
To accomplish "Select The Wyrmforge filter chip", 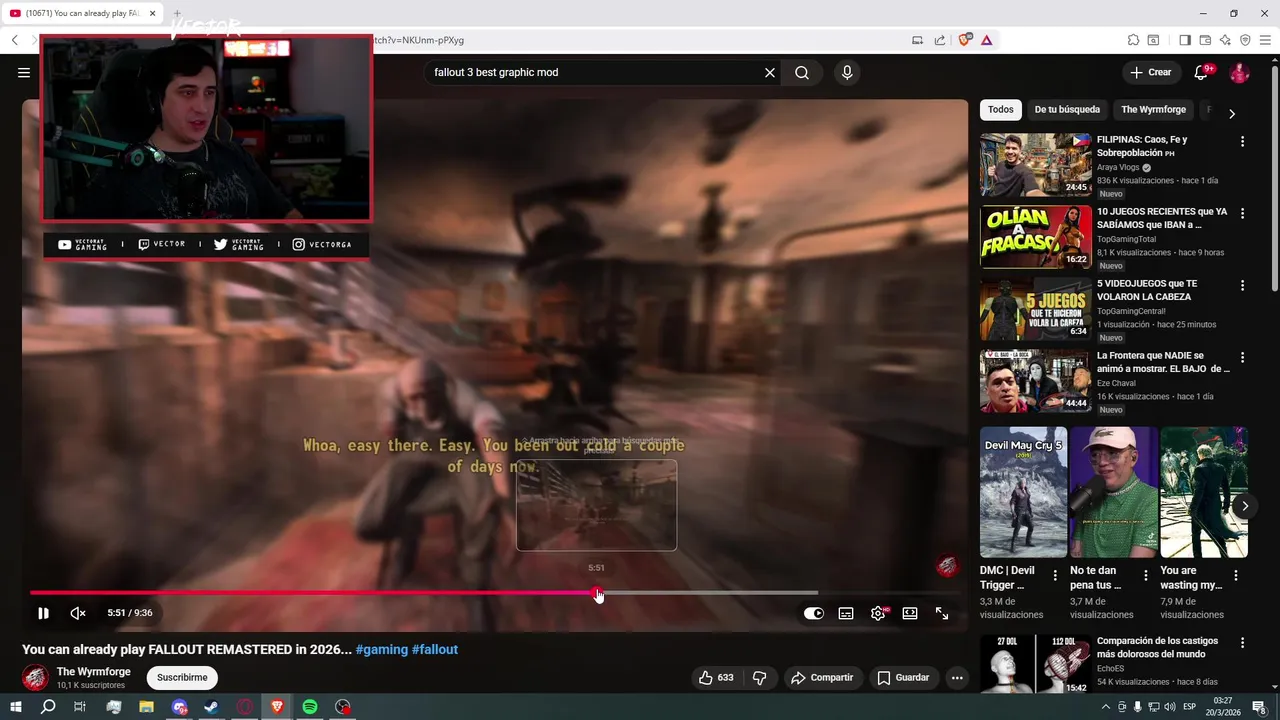I will click(1153, 109).
